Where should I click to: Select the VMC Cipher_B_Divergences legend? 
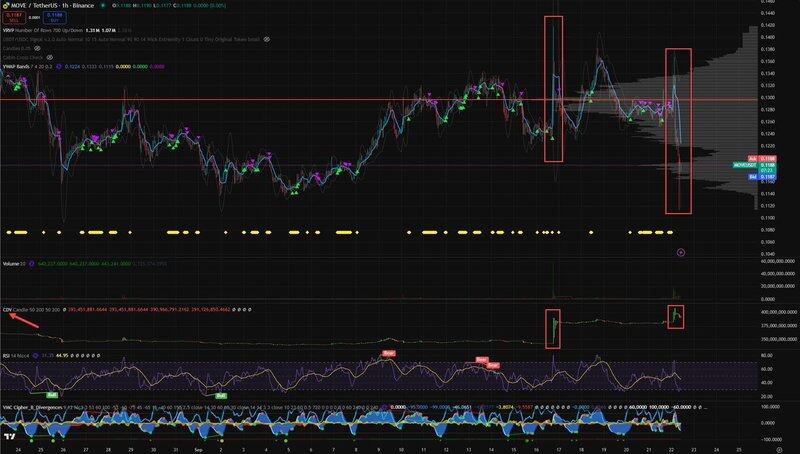33,408
